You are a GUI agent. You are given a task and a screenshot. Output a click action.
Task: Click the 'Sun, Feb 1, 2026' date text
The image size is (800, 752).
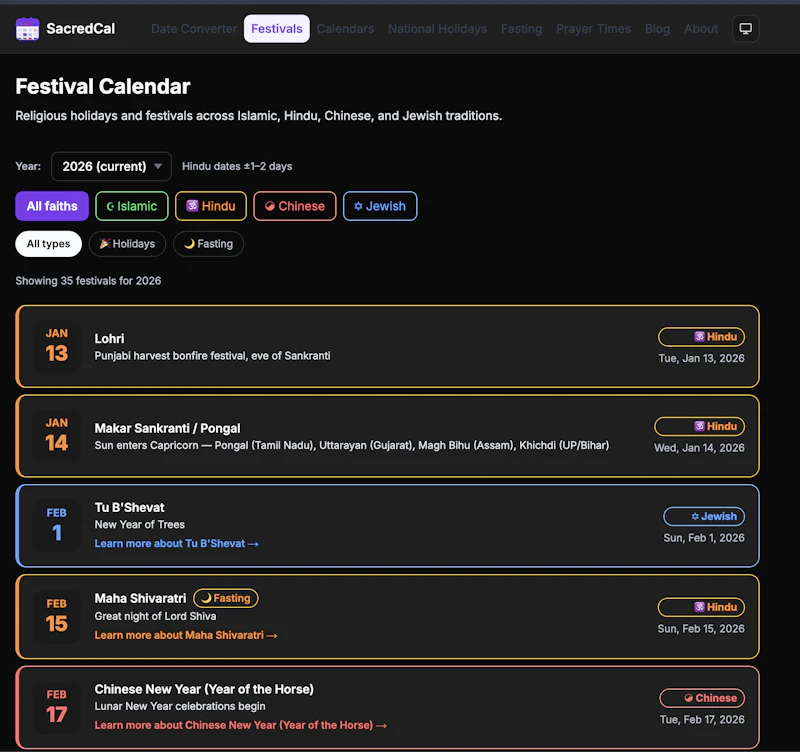click(x=704, y=538)
